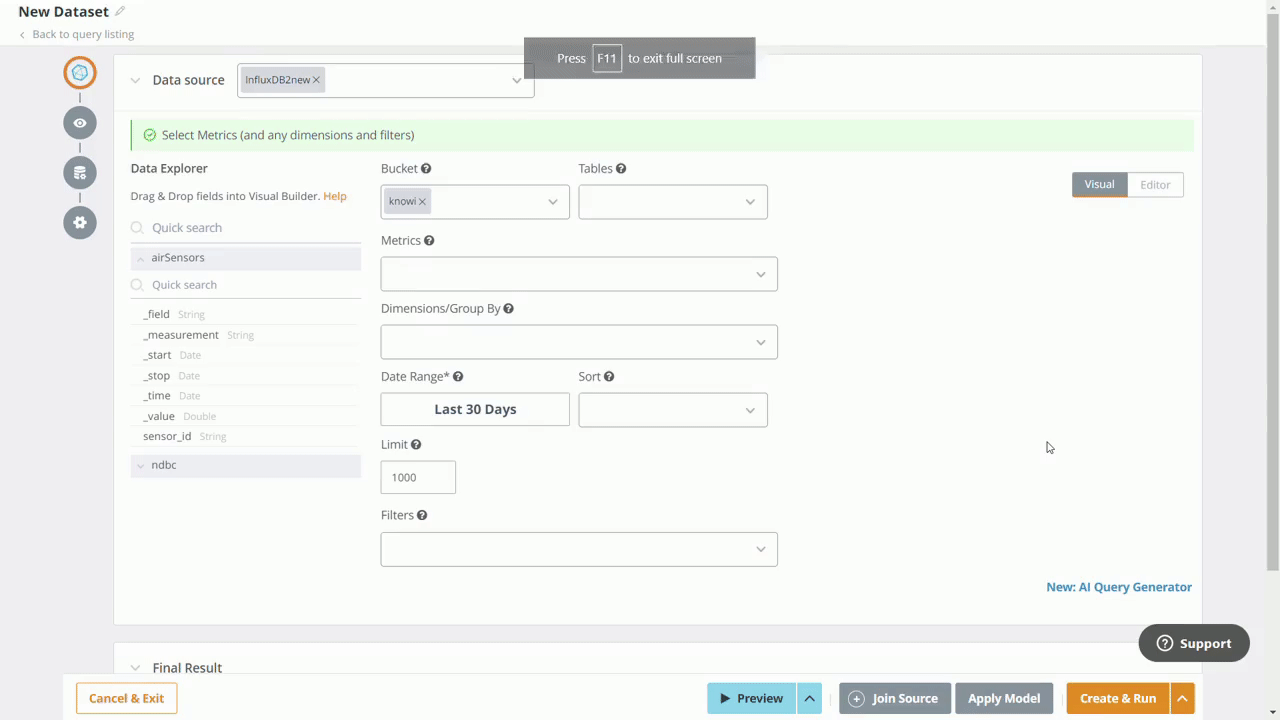Select the Visual tab

click(1099, 184)
